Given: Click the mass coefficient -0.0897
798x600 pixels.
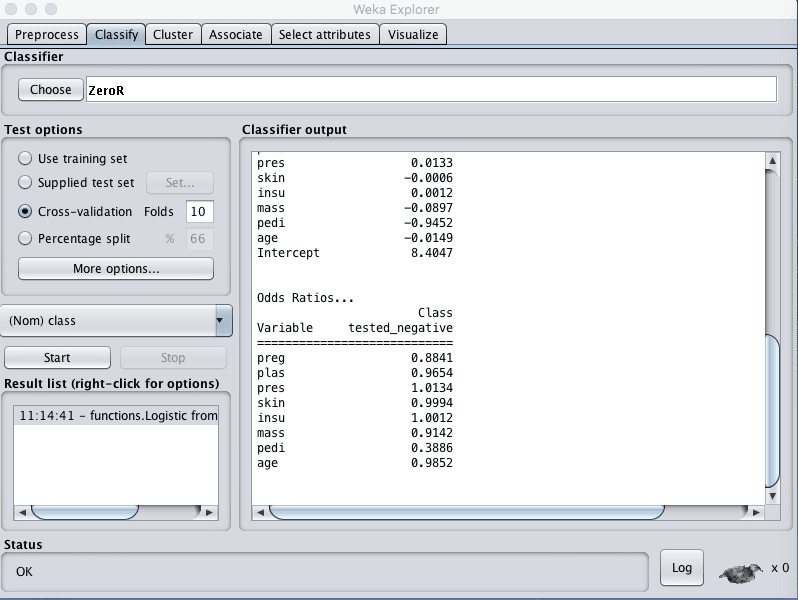Looking at the screenshot, I should (x=428, y=208).
